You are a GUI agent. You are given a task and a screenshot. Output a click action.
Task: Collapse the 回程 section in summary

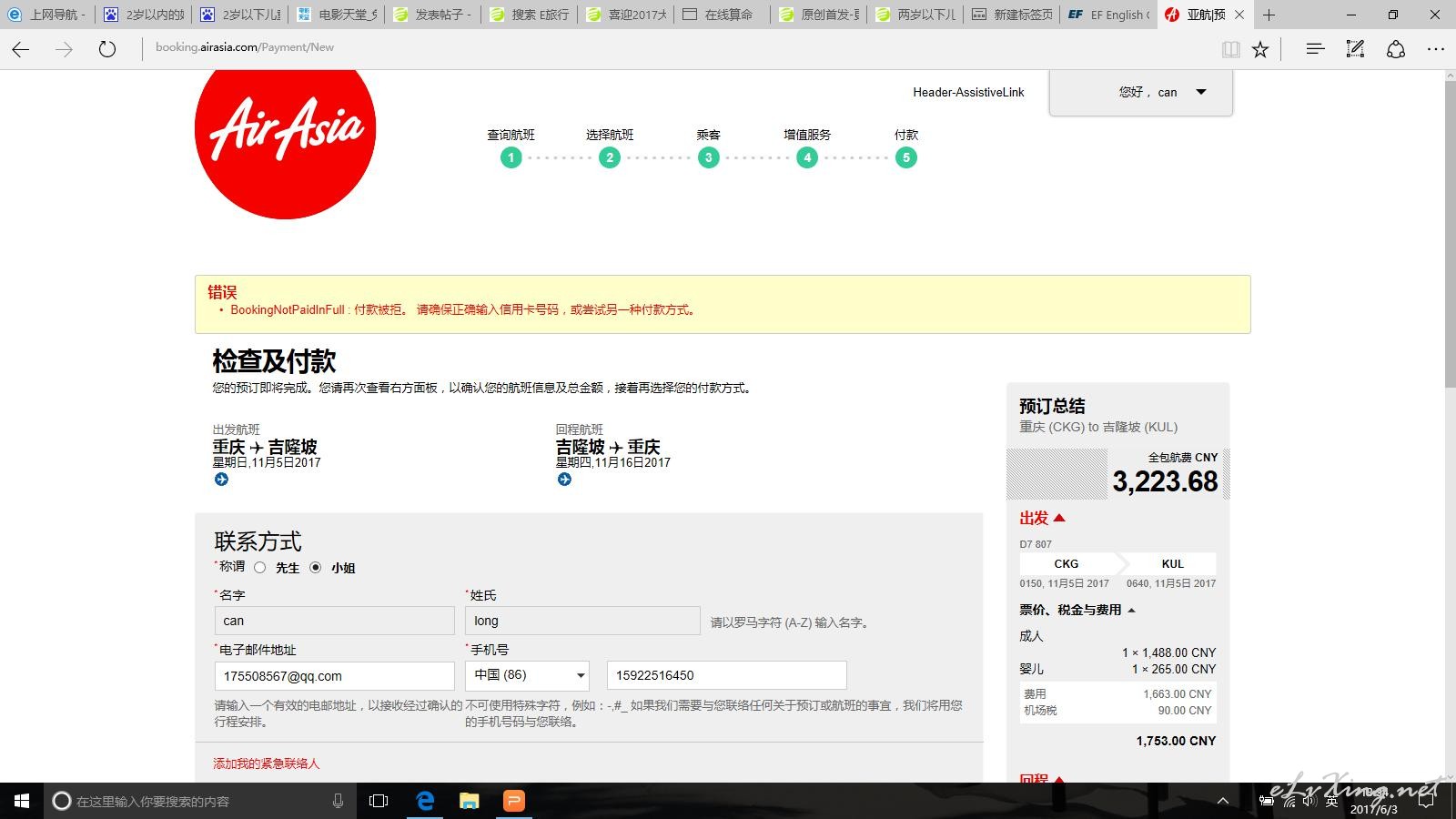click(x=1042, y=778)
